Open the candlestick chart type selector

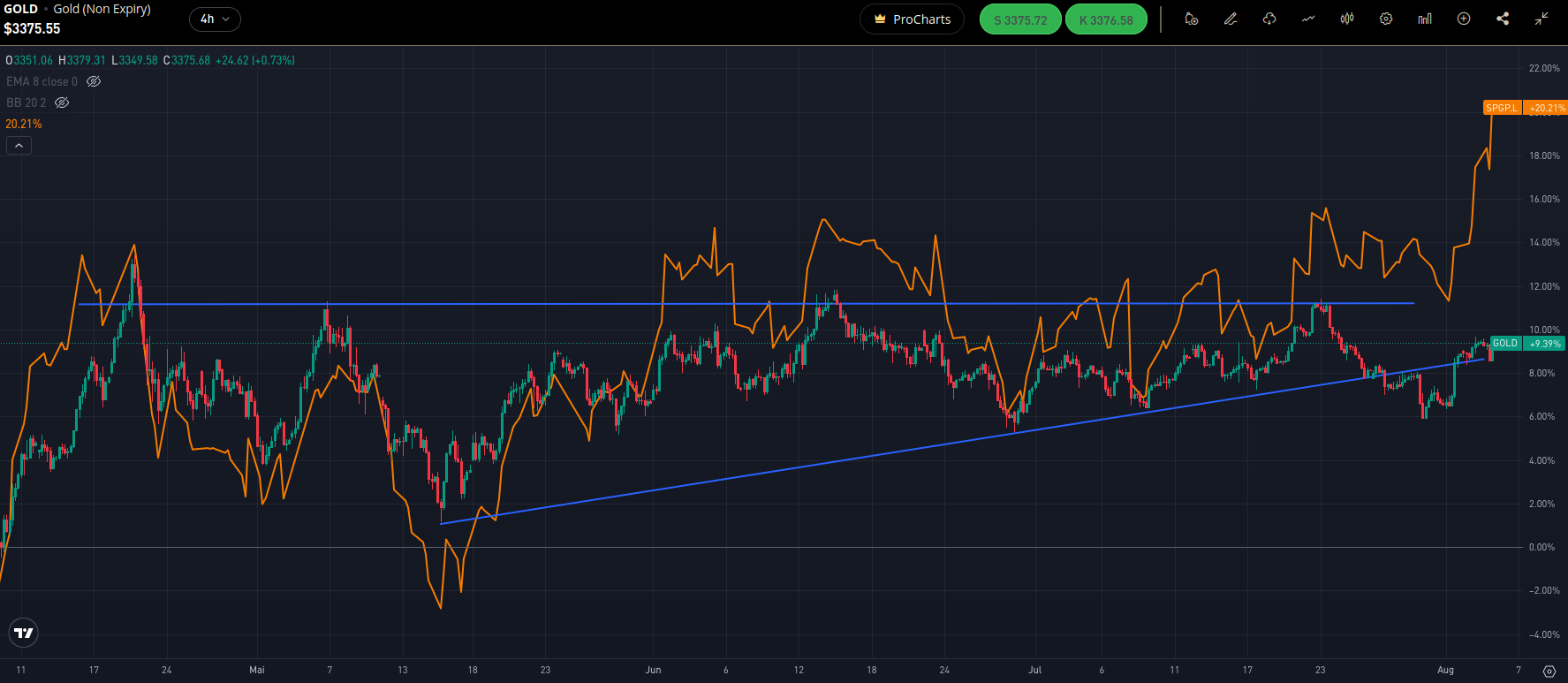point(1346,19)
